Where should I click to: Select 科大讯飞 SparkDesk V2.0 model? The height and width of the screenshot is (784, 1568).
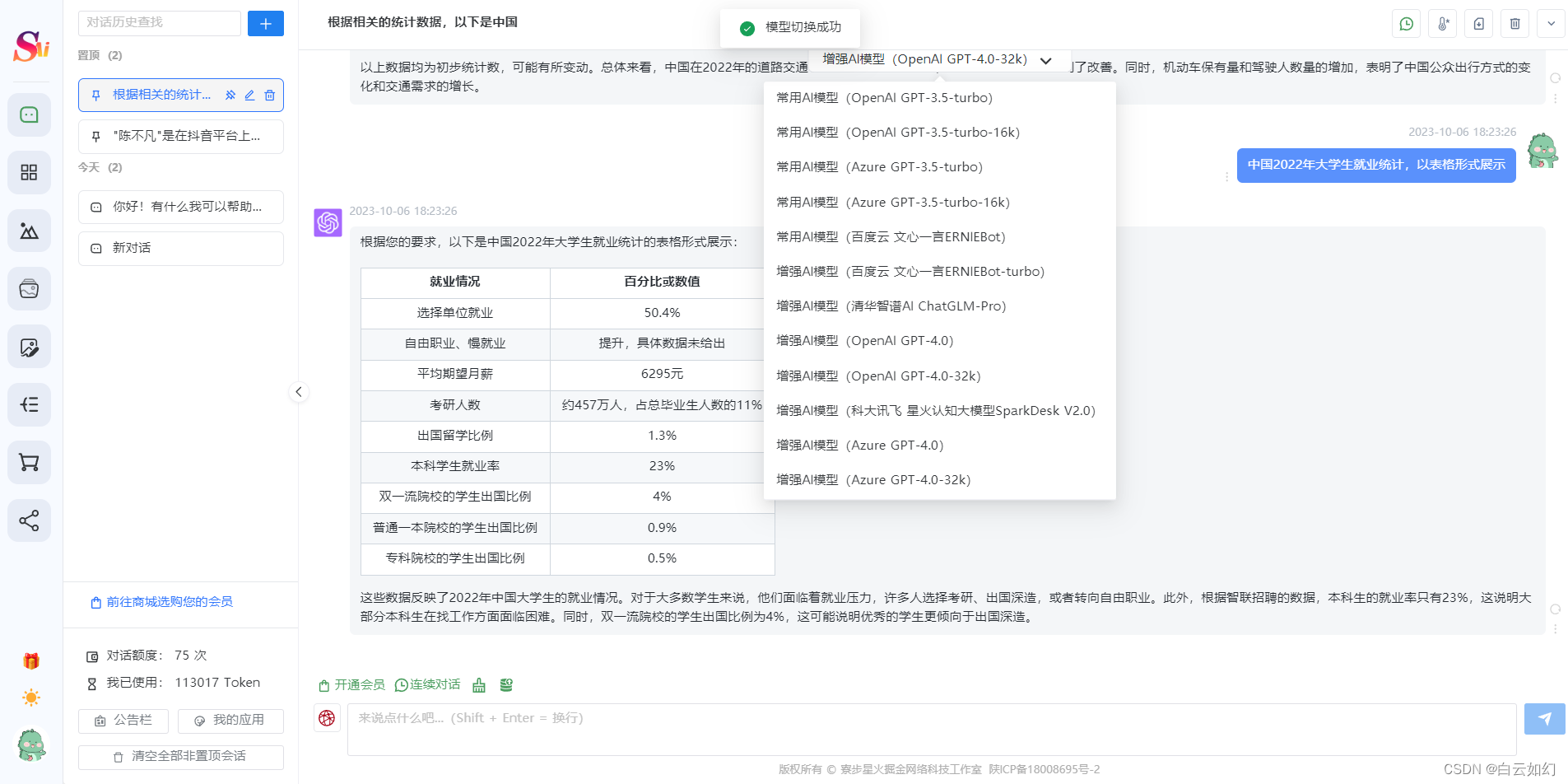pyautogui.click(x=940, y=411)
